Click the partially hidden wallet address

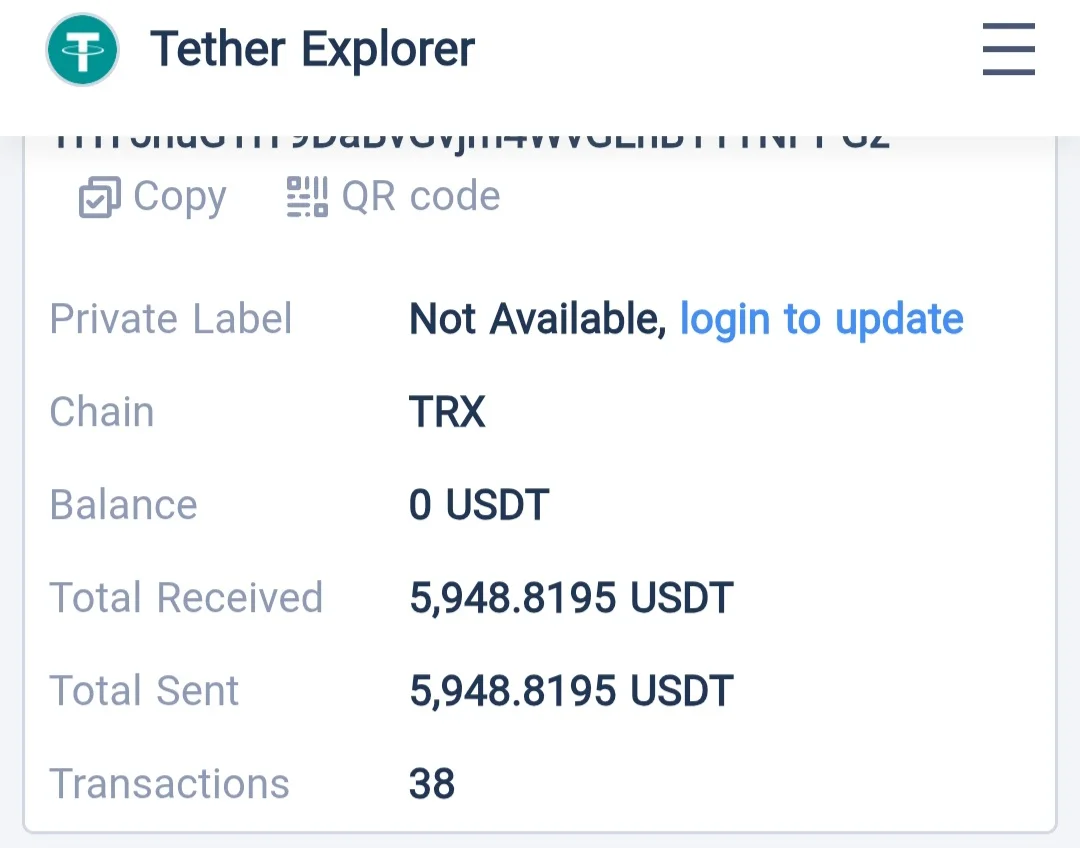(x=470, y=141)
